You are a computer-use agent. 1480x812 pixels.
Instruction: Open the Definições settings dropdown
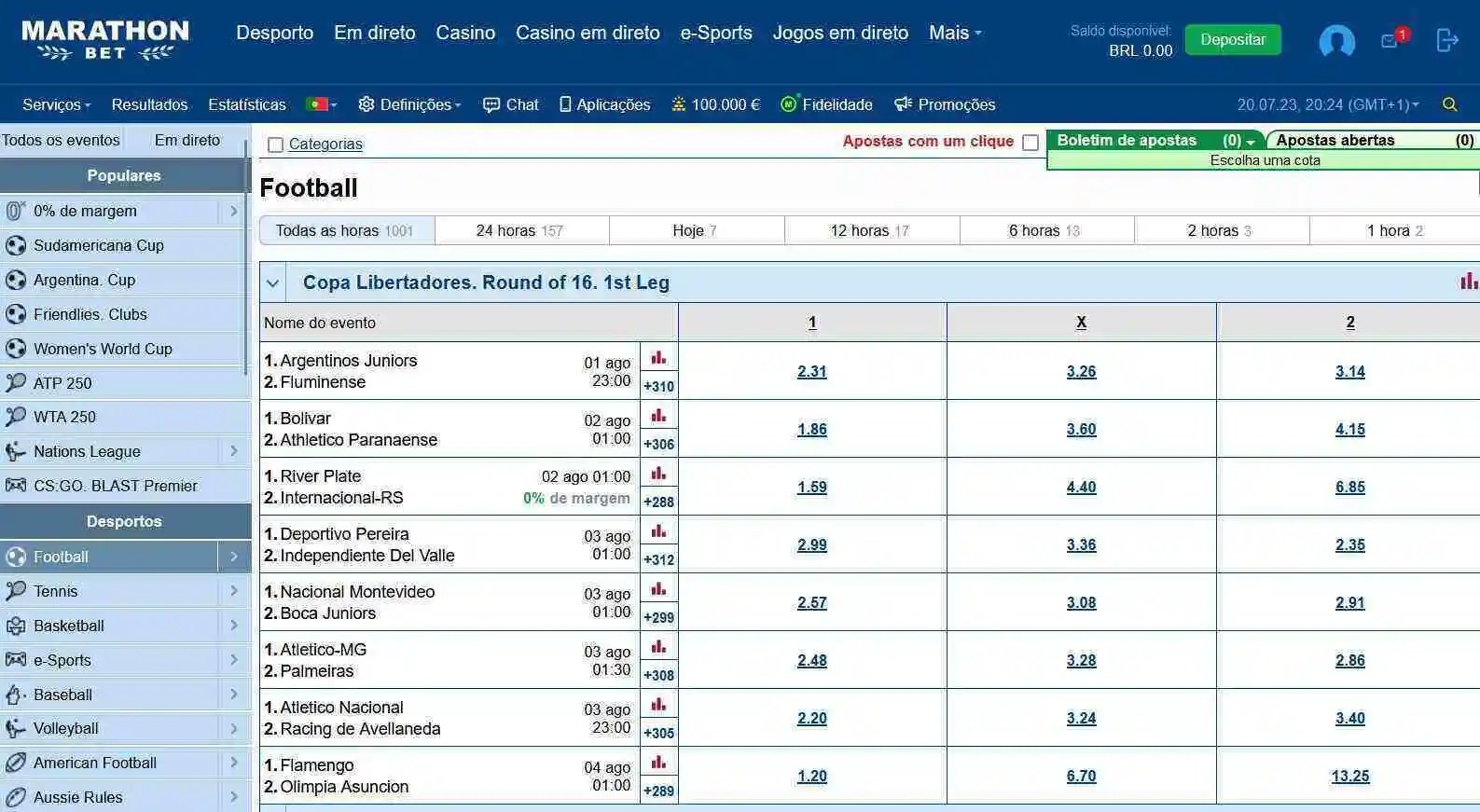409,104
